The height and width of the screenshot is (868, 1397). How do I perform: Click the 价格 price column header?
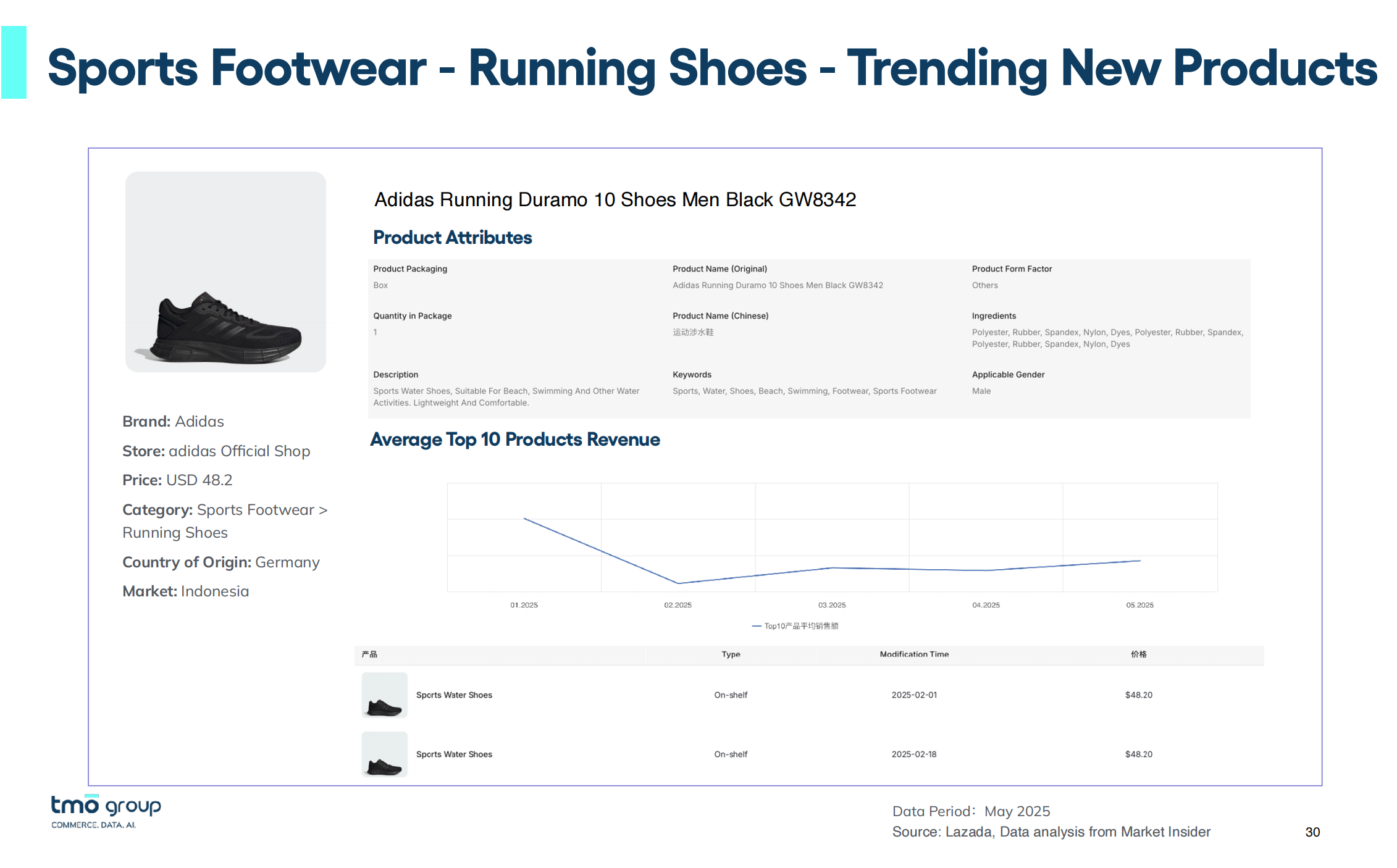(1138, 654)
